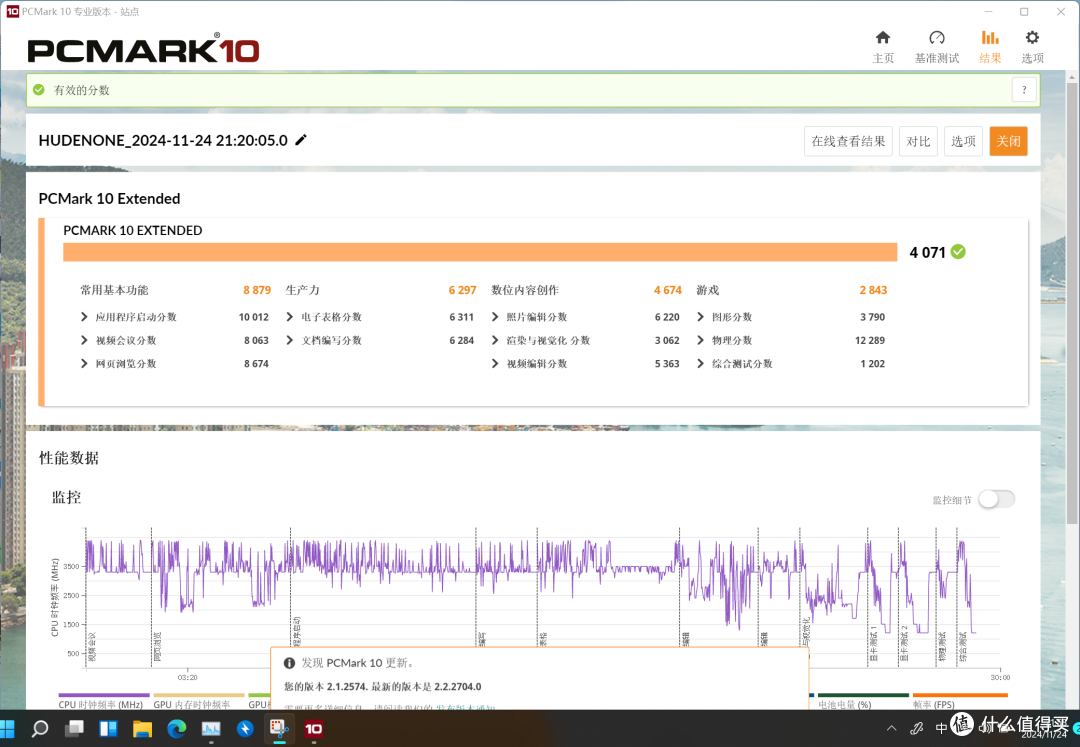Click the green valid-score checkmark beside 4 071
The height and width of the screenshot is (747, 1080).
[x=958, y=252]
